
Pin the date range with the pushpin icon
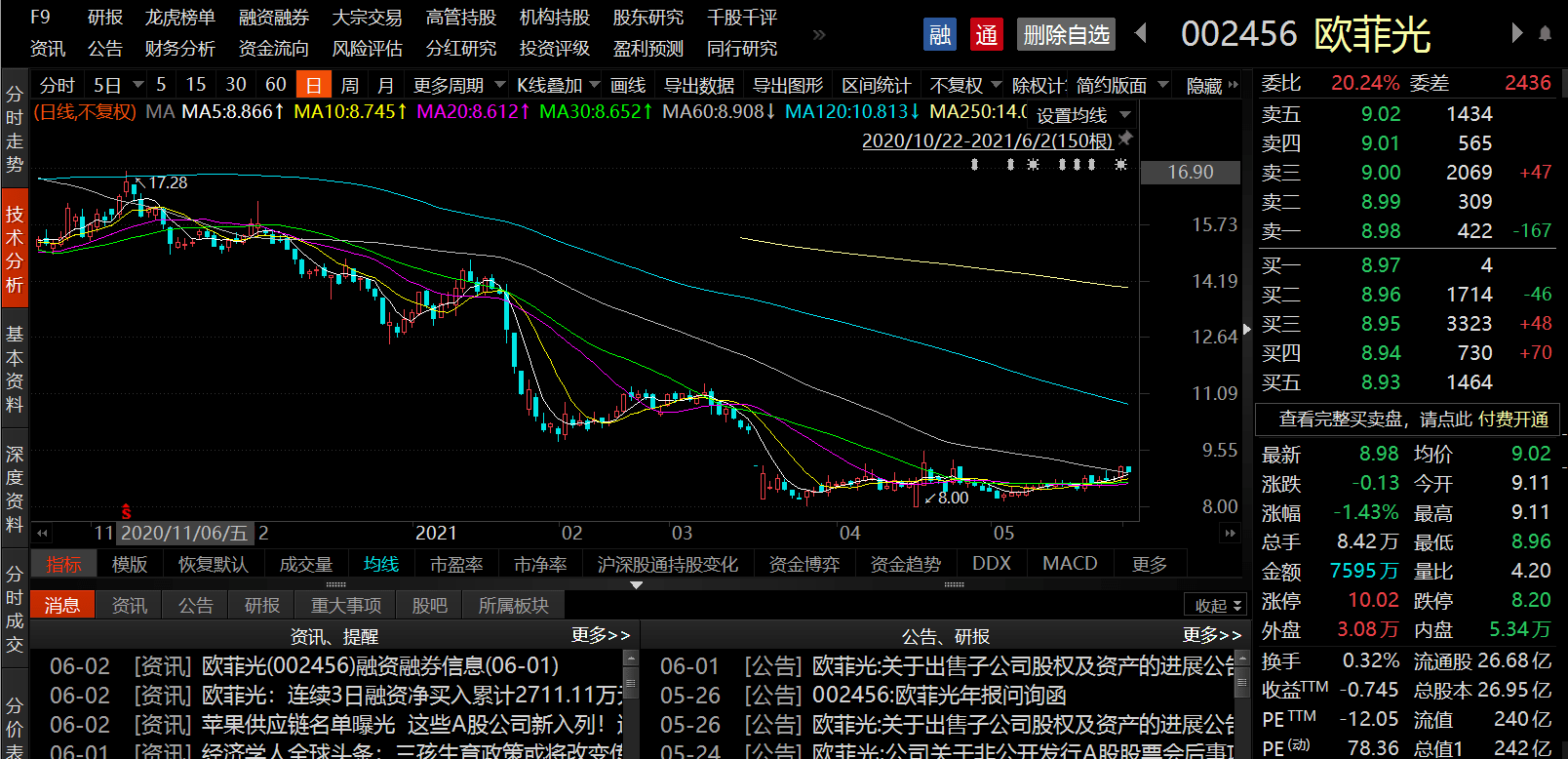pos(1125,139)
